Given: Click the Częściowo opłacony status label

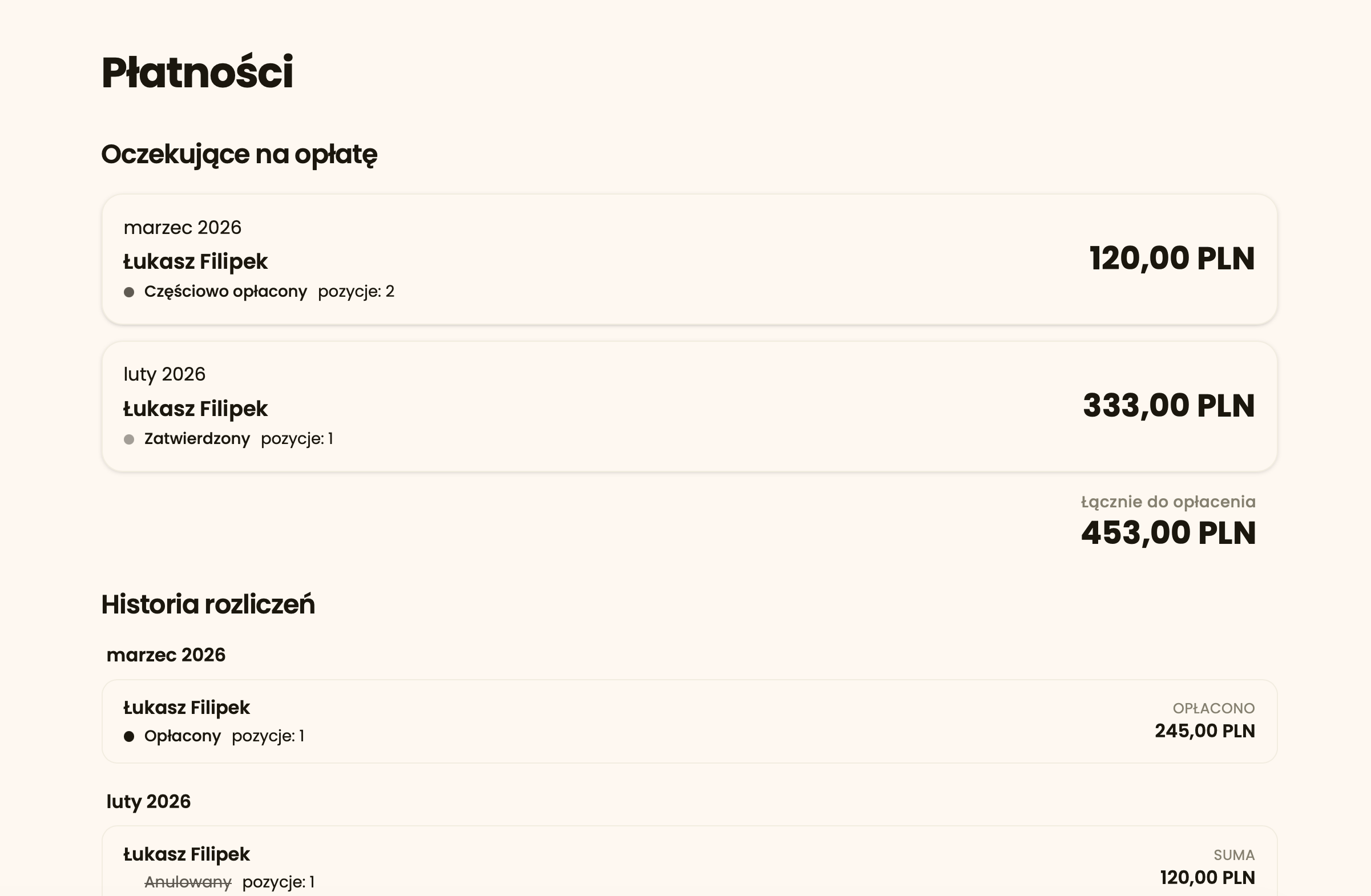Looking at the screenshot, I should 225,292.
